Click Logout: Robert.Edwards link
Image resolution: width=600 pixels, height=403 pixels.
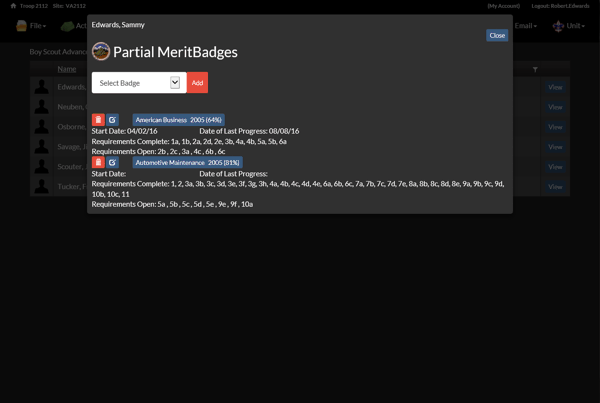(560, 6)
